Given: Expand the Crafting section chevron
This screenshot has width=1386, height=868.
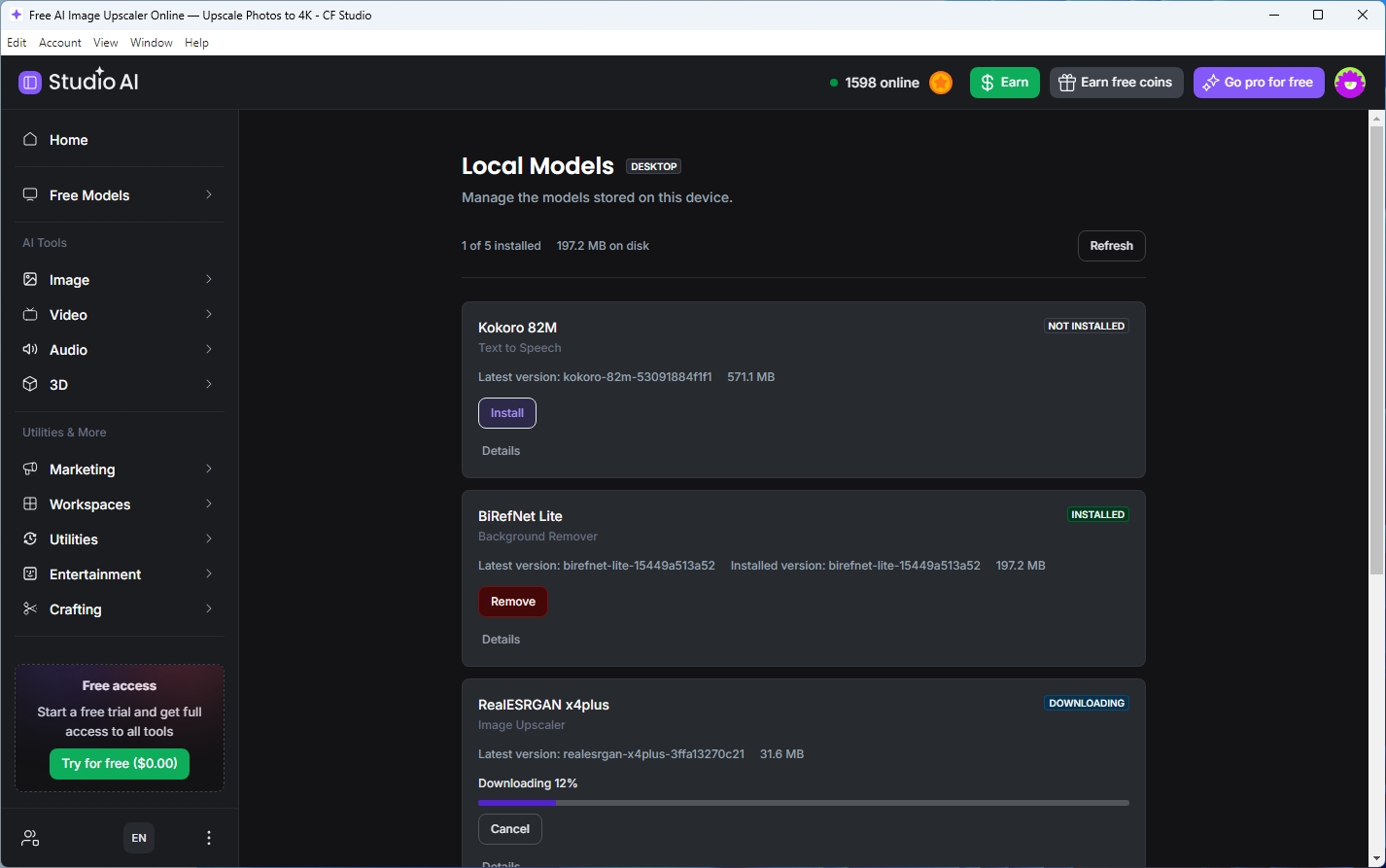Looking at the screenshot, I should coord(209,609).
